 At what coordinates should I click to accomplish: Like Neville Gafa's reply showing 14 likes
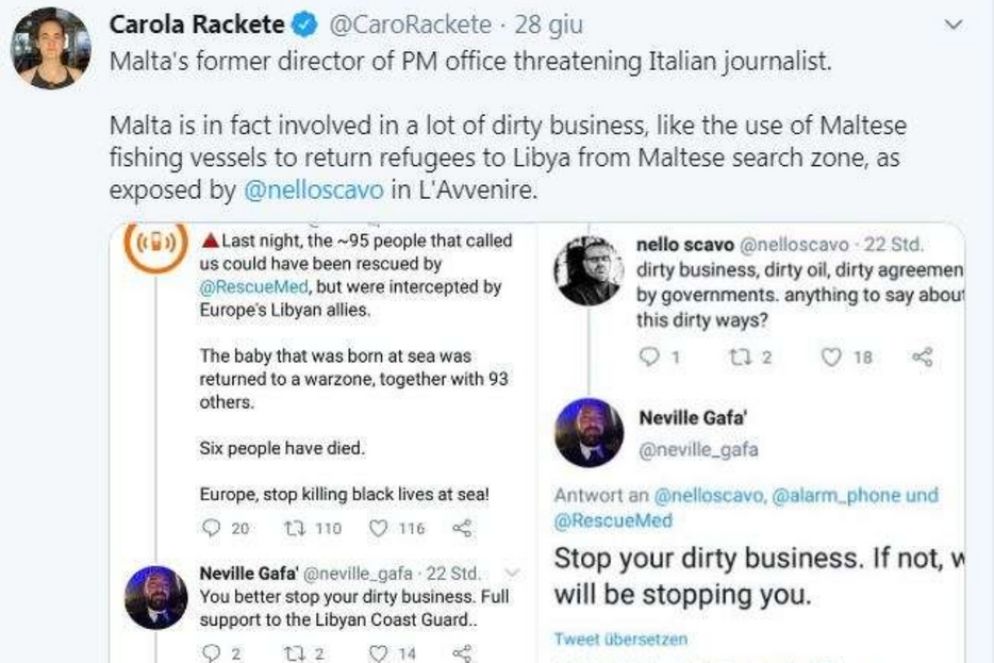tap(382, 651)
